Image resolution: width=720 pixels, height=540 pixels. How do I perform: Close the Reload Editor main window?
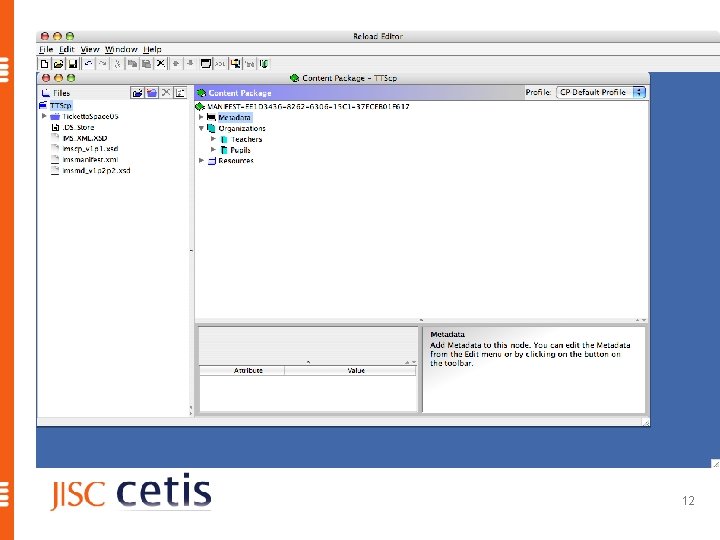[x=45, y=36]
